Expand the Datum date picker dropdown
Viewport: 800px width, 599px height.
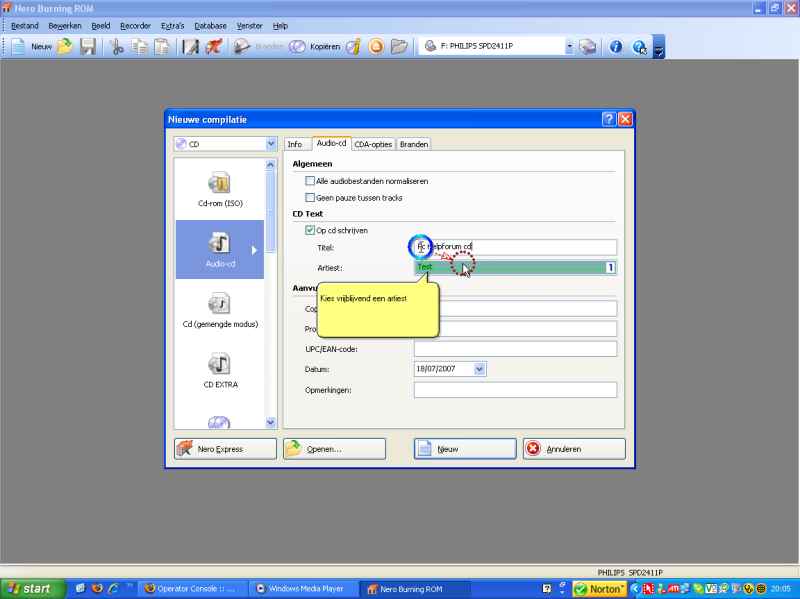coord(480,369)
